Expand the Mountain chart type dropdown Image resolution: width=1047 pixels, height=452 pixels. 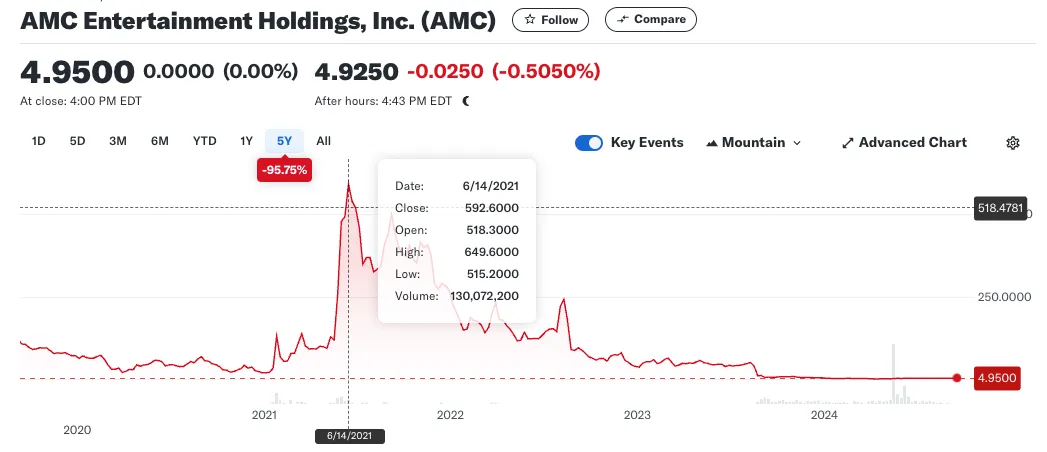753,143
